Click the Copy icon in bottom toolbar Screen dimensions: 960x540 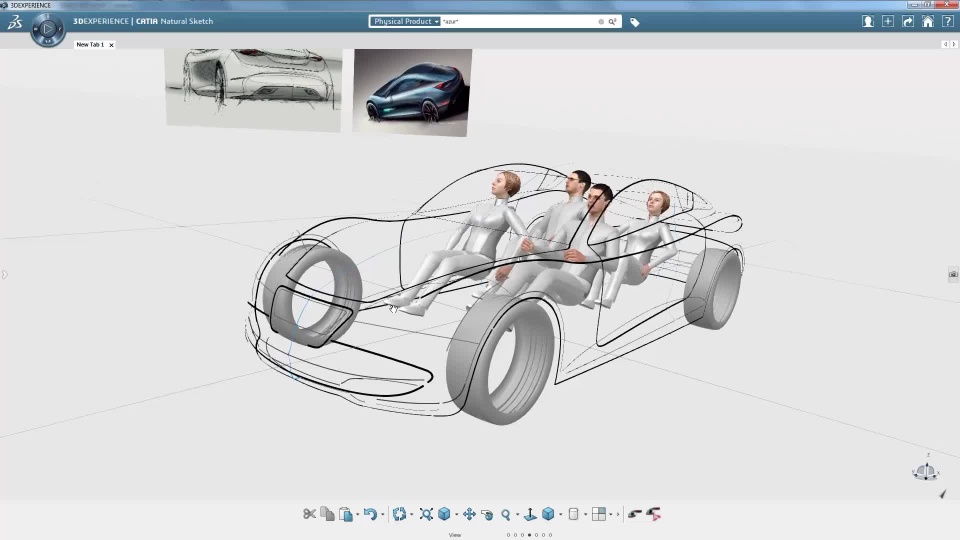[328, 514]
